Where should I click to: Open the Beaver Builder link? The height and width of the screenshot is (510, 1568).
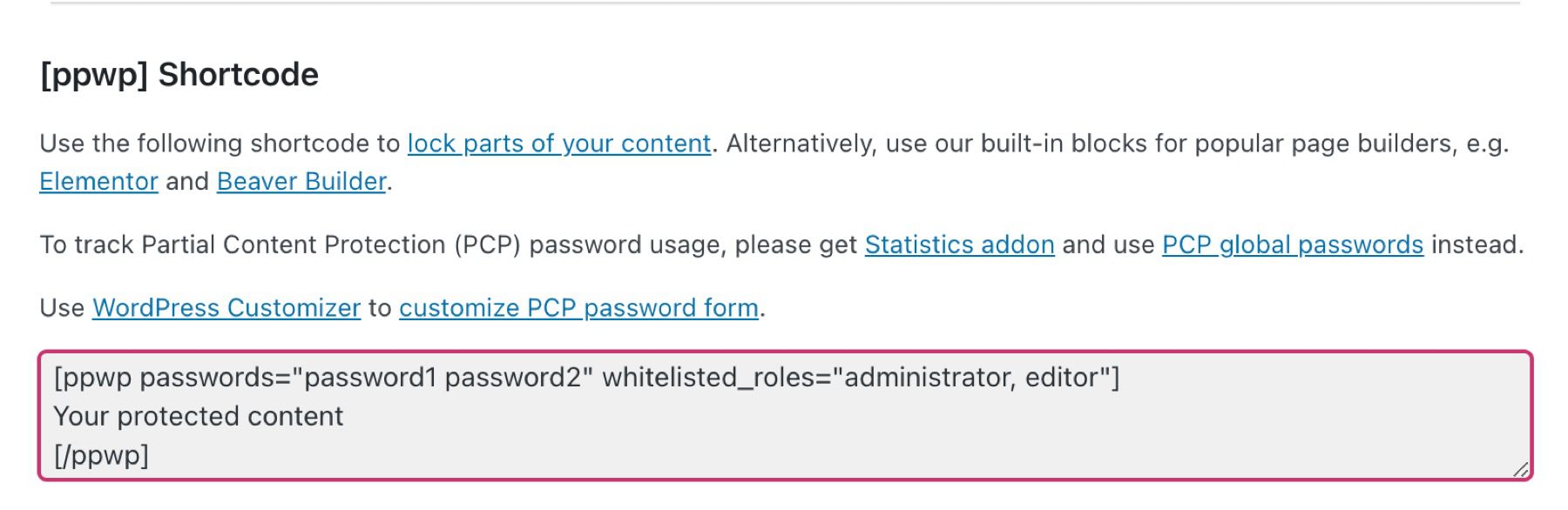click(301, 181)
